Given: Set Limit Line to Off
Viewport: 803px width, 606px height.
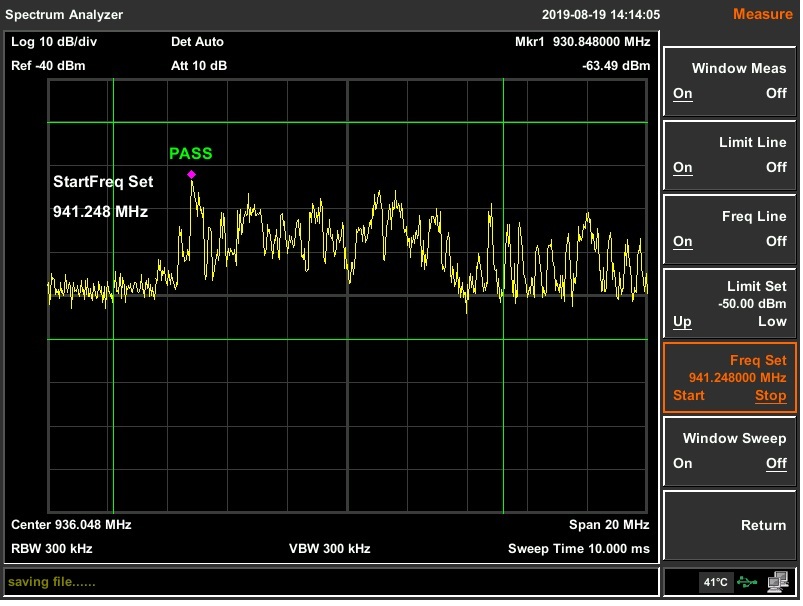Looking at the screenshot, I should coord(776,168).
